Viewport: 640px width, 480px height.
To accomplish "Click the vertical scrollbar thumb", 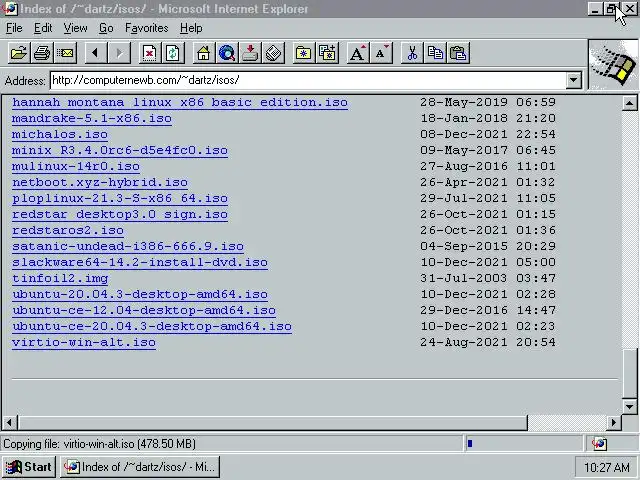I will 629,373.
